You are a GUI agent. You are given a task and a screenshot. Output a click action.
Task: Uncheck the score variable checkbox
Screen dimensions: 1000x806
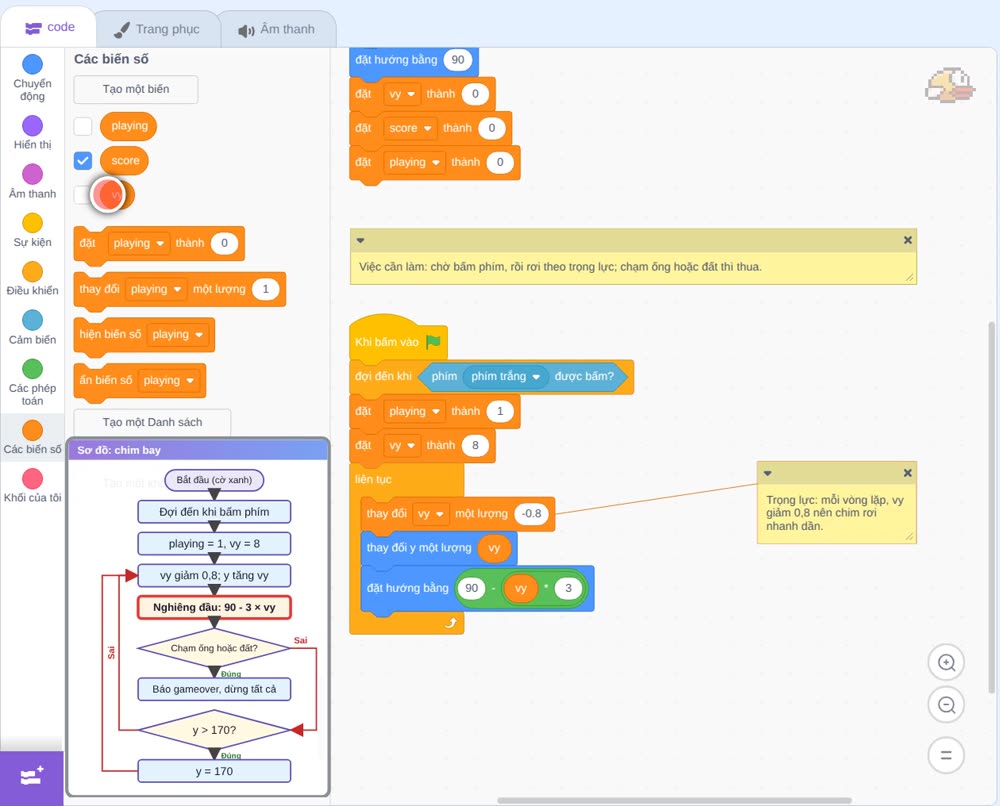click(83, 161)
